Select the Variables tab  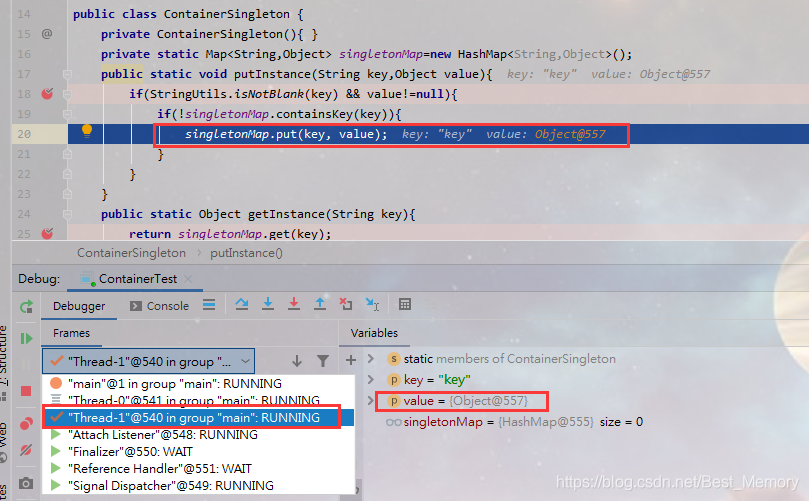click(x=374, y=333)
